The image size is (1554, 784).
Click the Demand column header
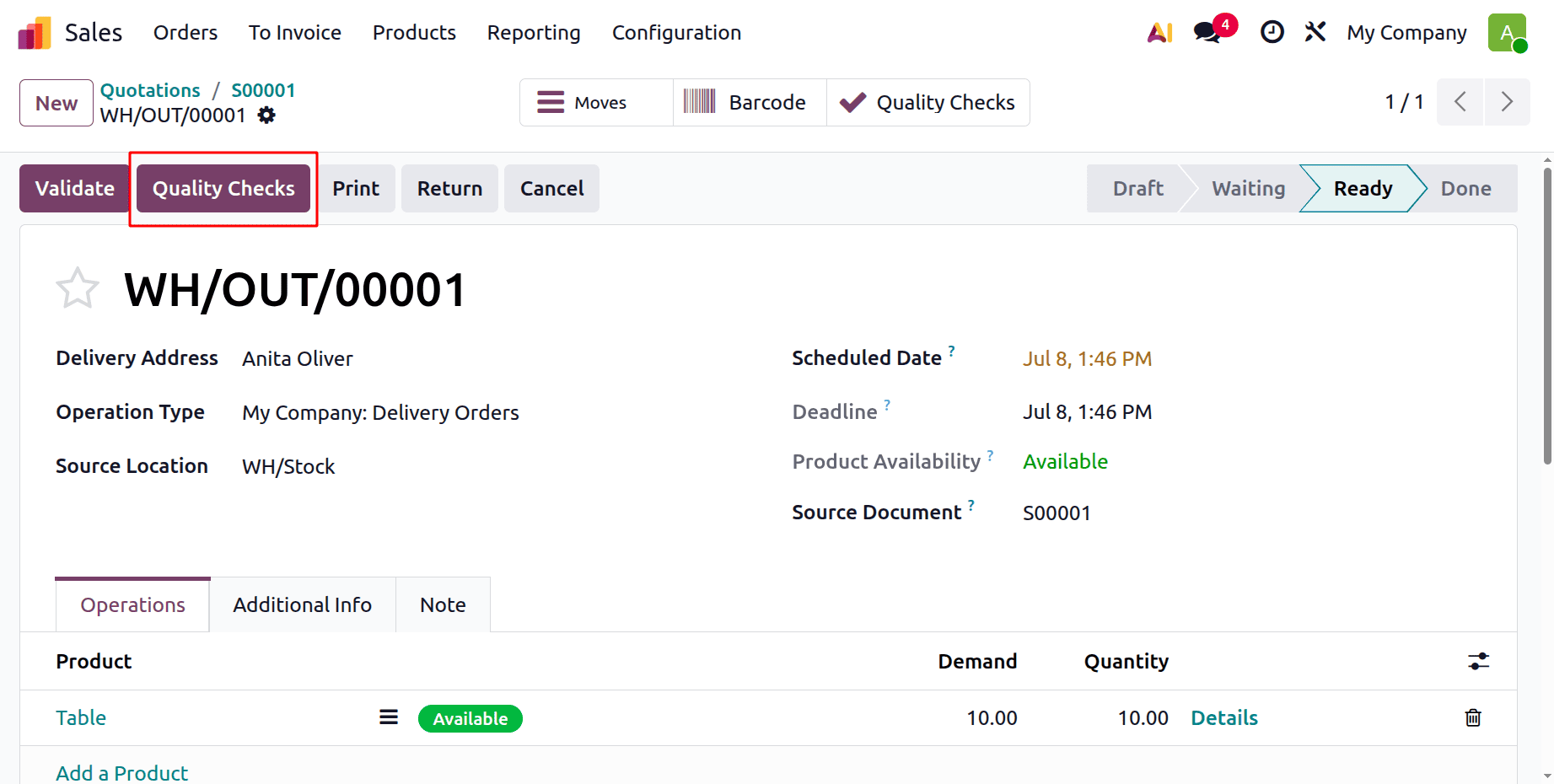[977, 661]
